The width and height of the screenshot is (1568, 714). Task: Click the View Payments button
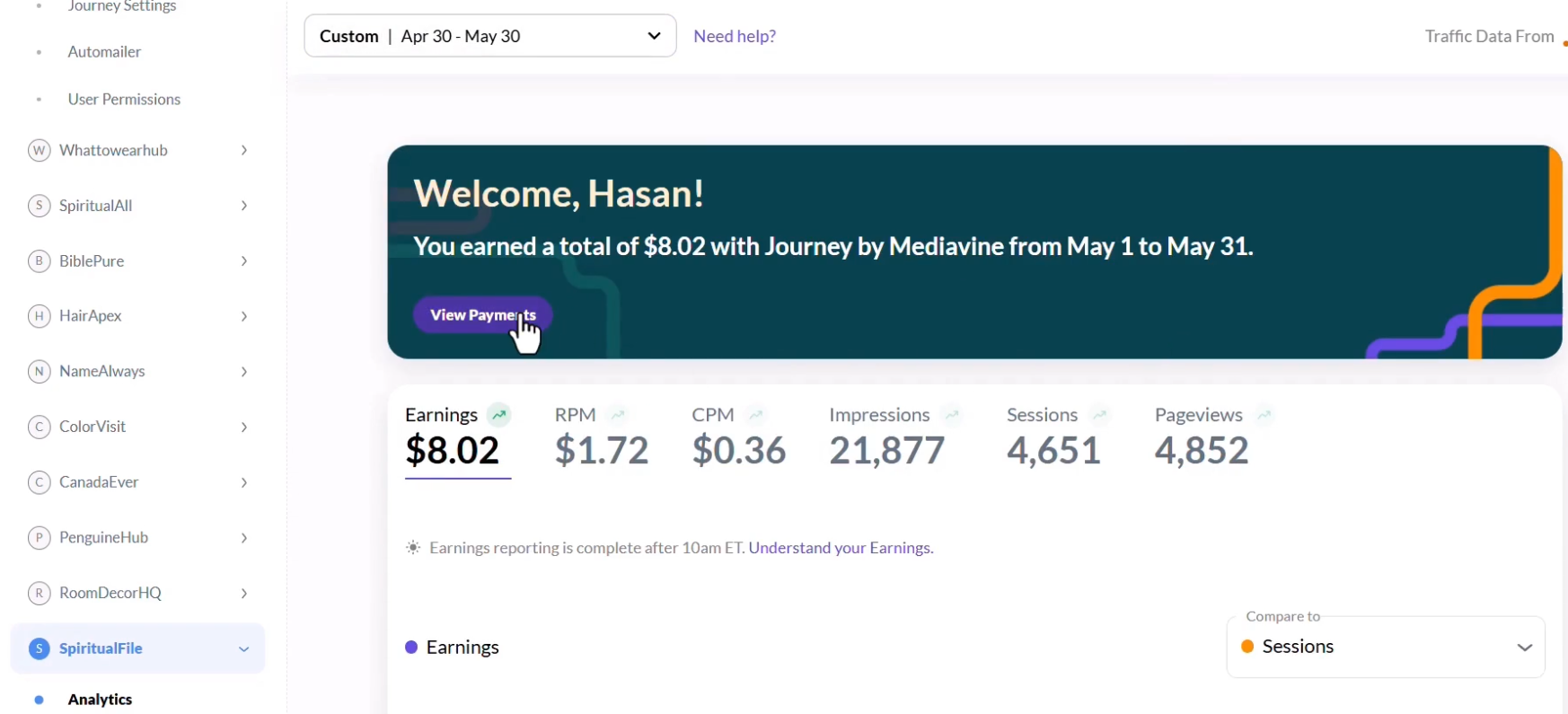point(482,314)
